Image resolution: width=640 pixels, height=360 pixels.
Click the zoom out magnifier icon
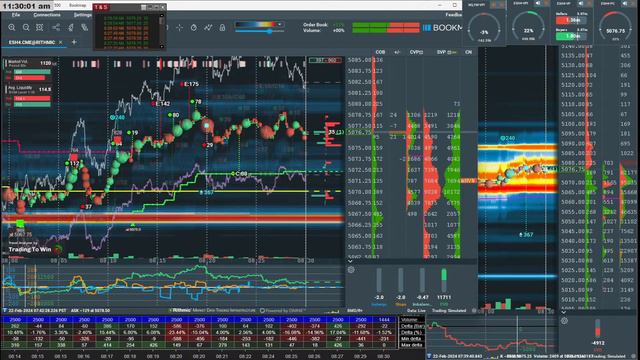(26, 28)
